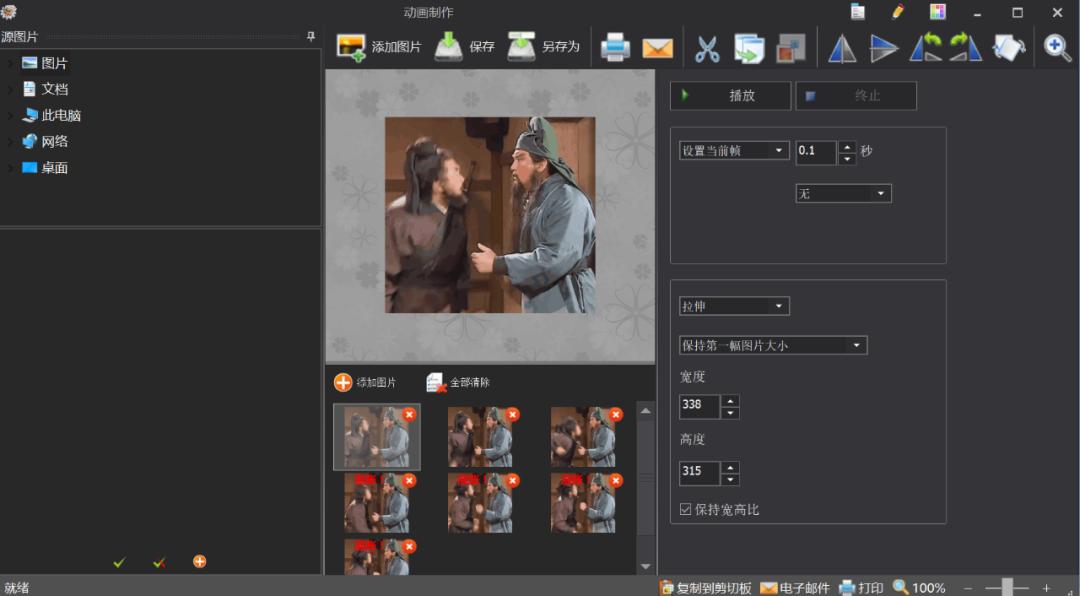This screenshot has width=1080, height=596.
Task: Click the envelope email icon in toolbar
Action: [x=657, y=48]
